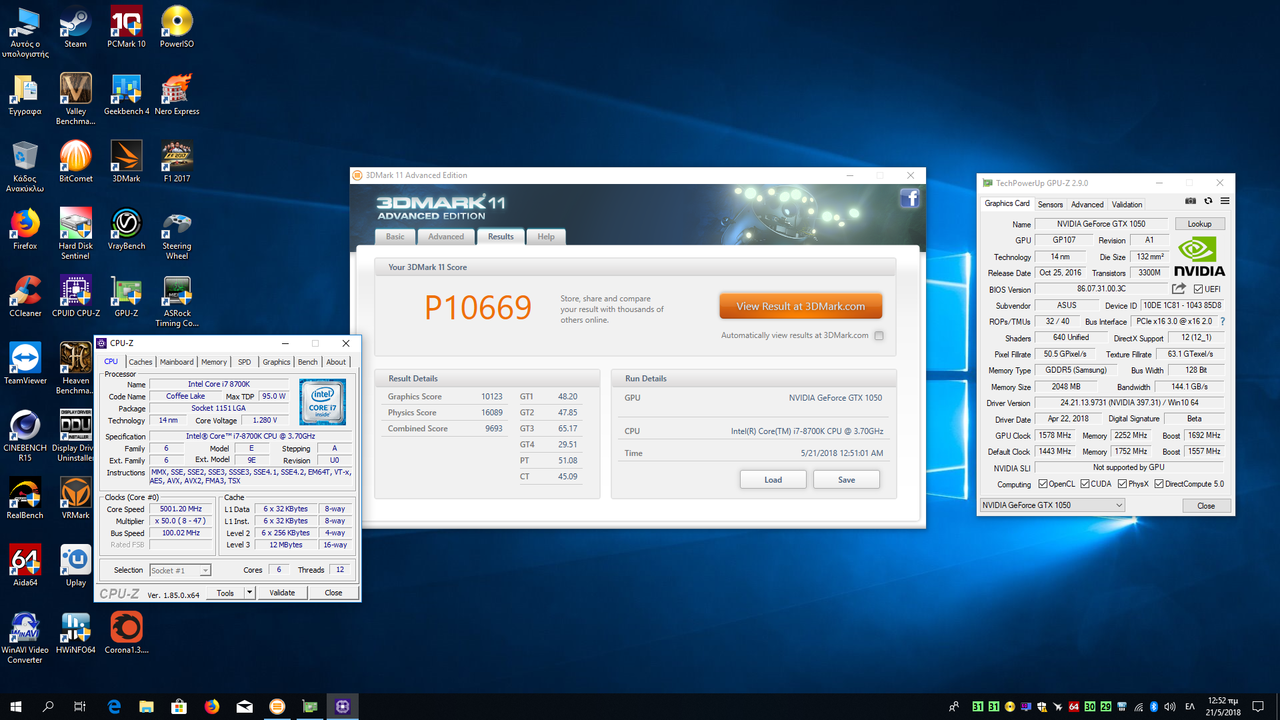
Task: Click the P10669 score text
Action: coord(478,307)
